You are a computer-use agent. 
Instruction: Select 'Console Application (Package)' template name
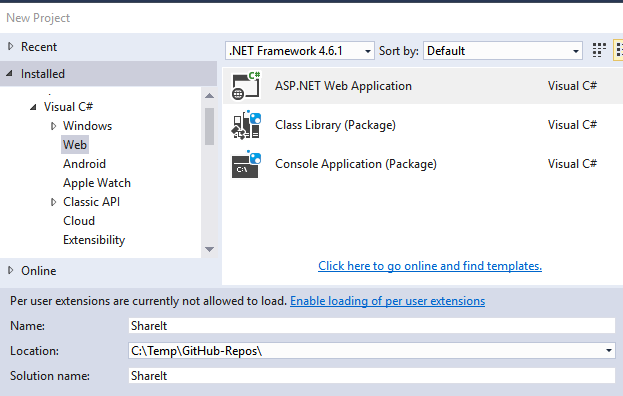(x=356, y=164)
